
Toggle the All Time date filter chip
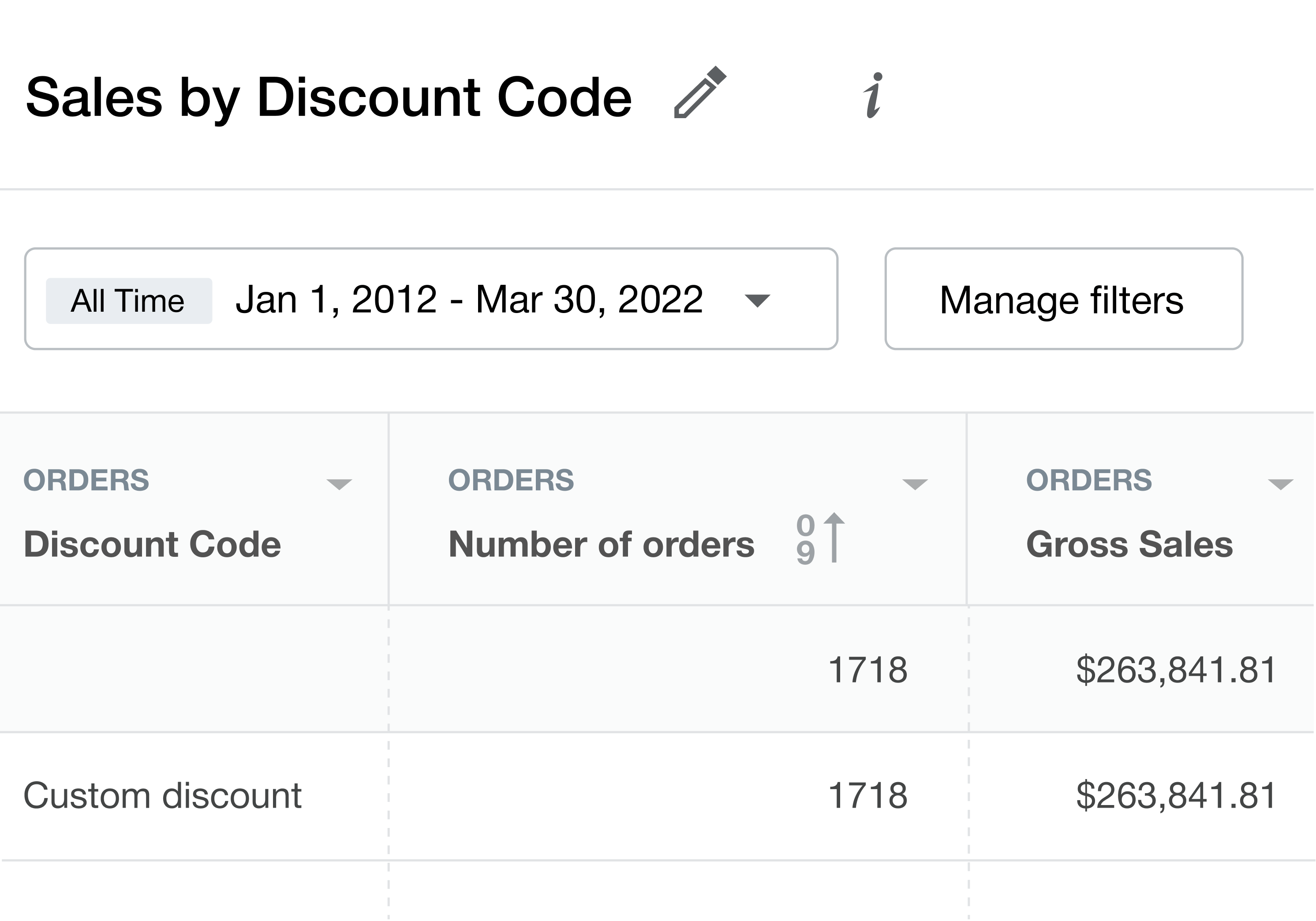tap(127, 299)
